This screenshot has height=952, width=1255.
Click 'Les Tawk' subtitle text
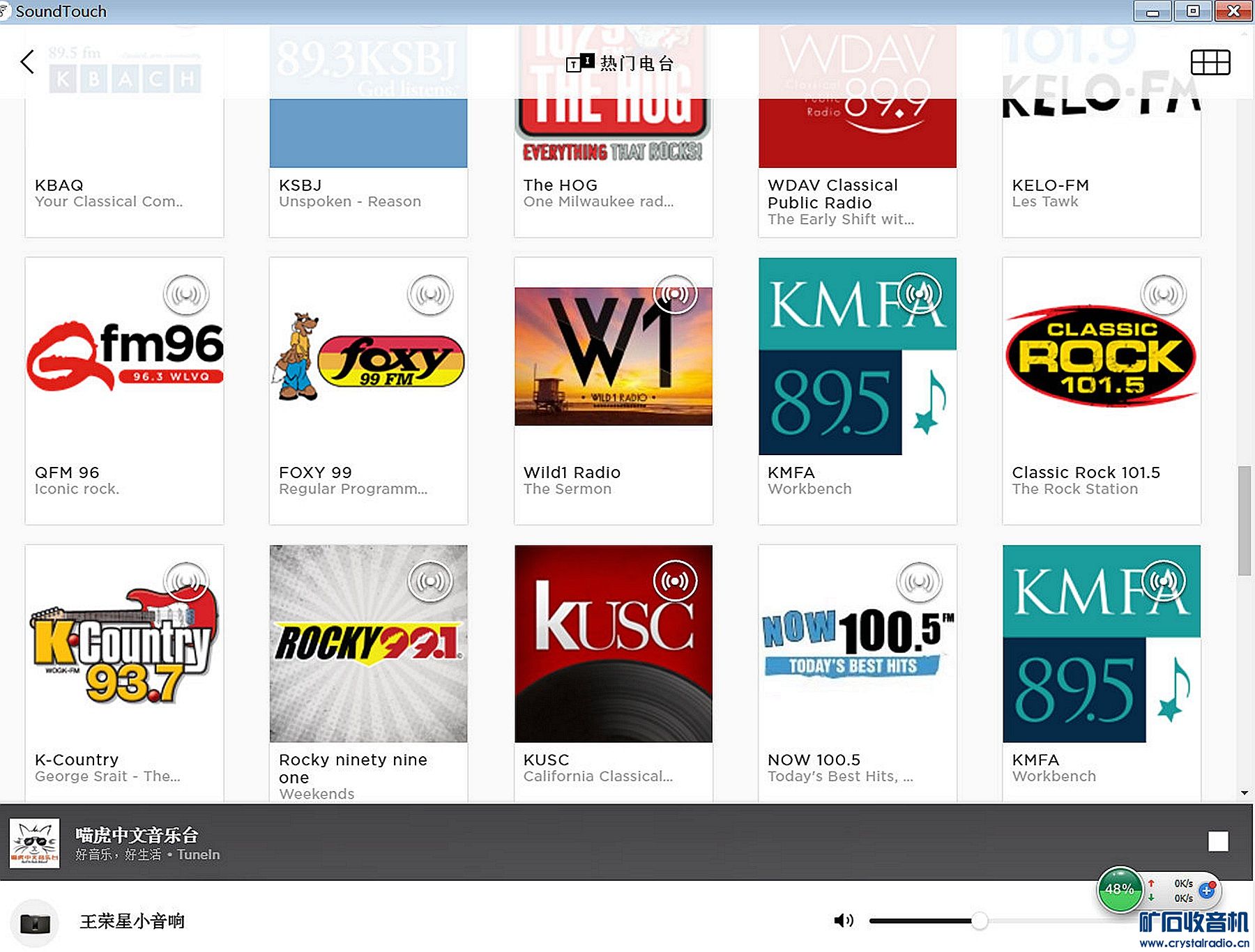pyautogui.click(x=1045, y=202)
